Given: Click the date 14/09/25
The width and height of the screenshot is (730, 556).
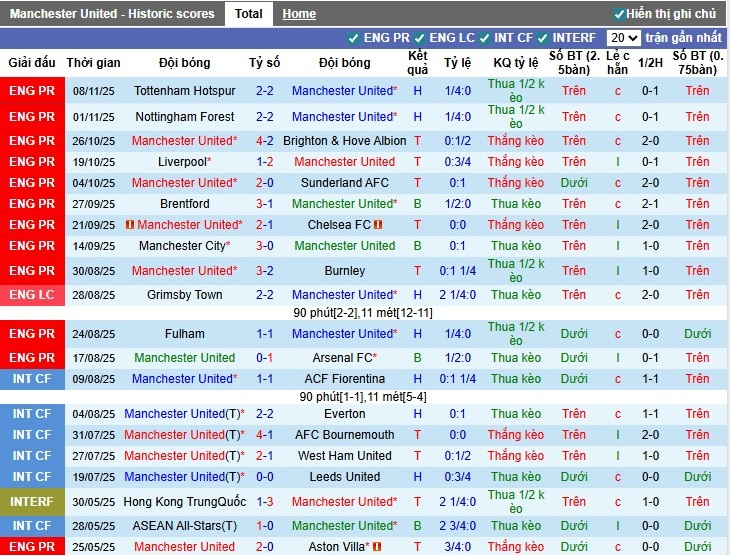Looking at the screenshot, I should 94,246.
